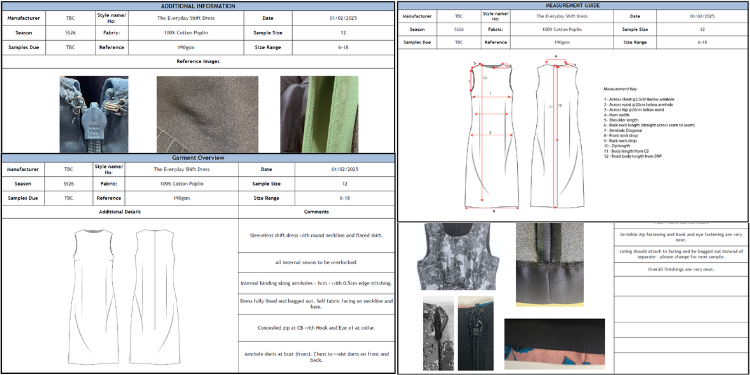The width and height of the screenshot is (750, 375).
Task: Click Reference value 190gsm in Additional Information table
Action: (x=186, y=47)
